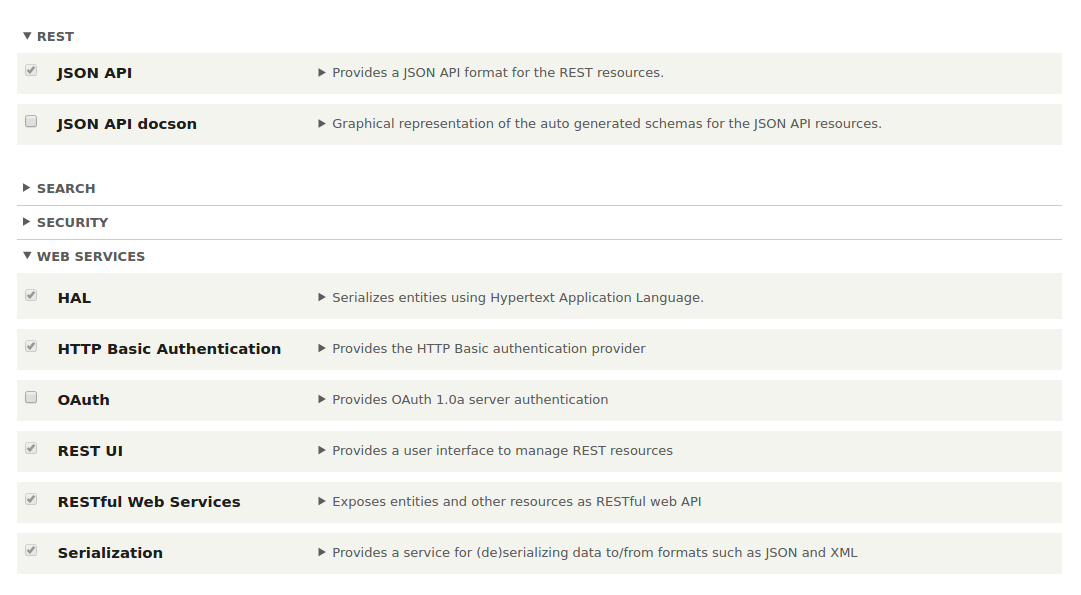
Task: Expand HTTP Basic Authentication description arrow
Action: (x=321, y=348)
